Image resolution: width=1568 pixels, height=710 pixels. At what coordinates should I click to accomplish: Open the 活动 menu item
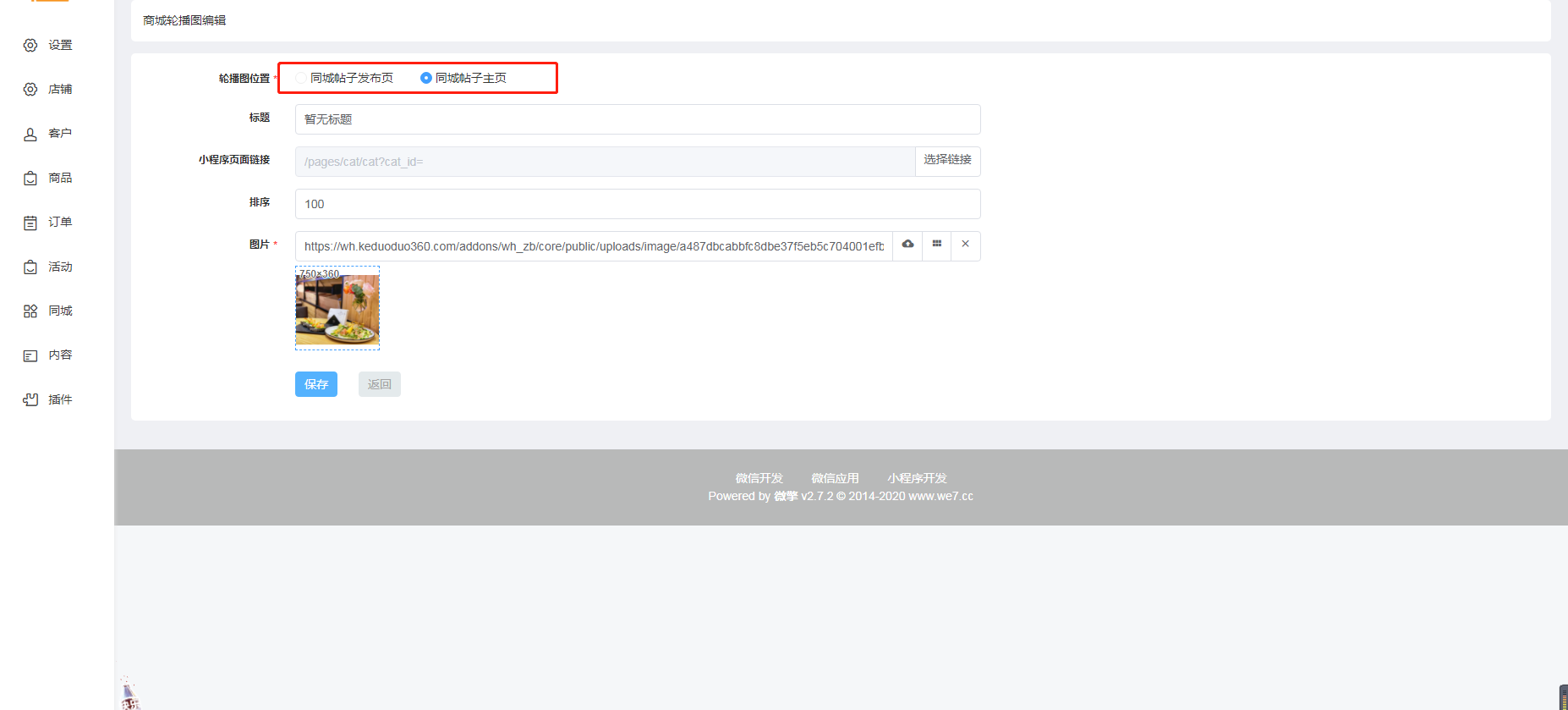(60, 267)
